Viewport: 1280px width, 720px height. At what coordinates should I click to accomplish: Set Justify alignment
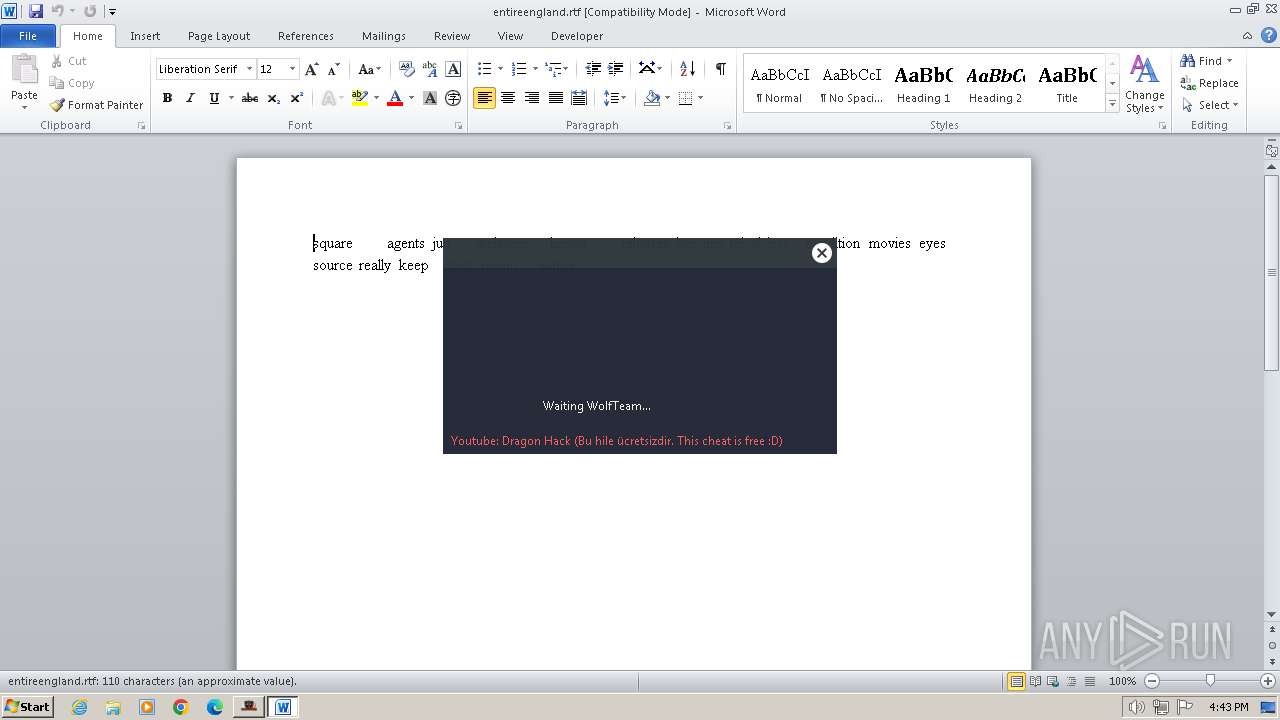click(555, 98)
